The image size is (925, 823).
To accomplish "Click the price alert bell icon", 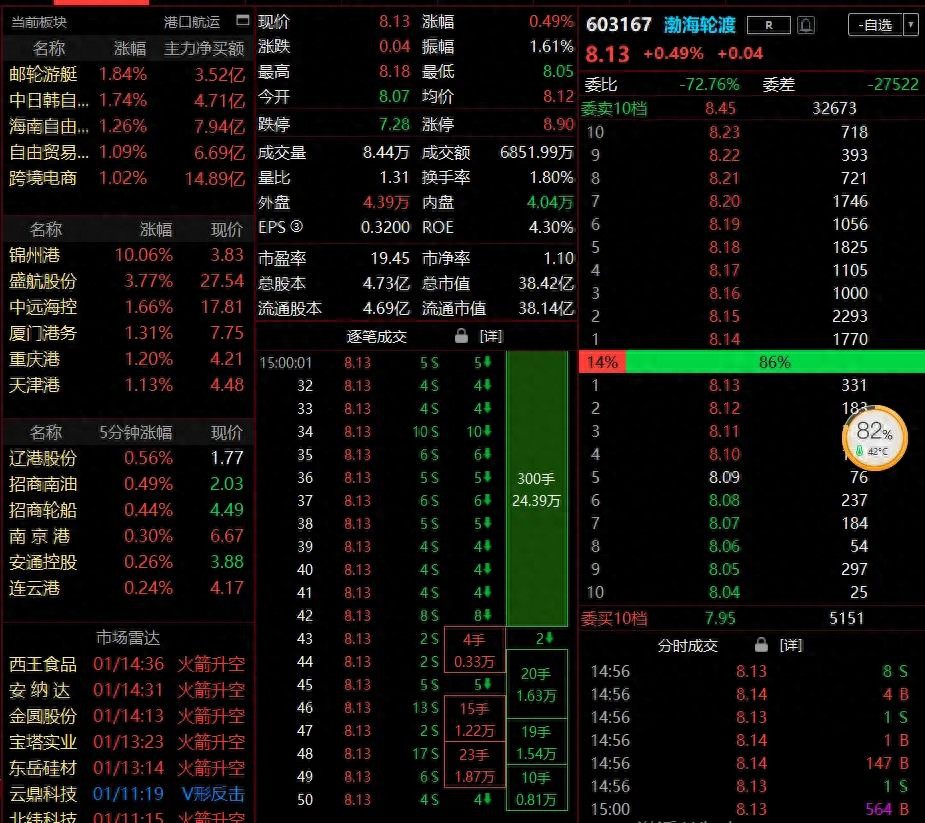I will [806, 25].
